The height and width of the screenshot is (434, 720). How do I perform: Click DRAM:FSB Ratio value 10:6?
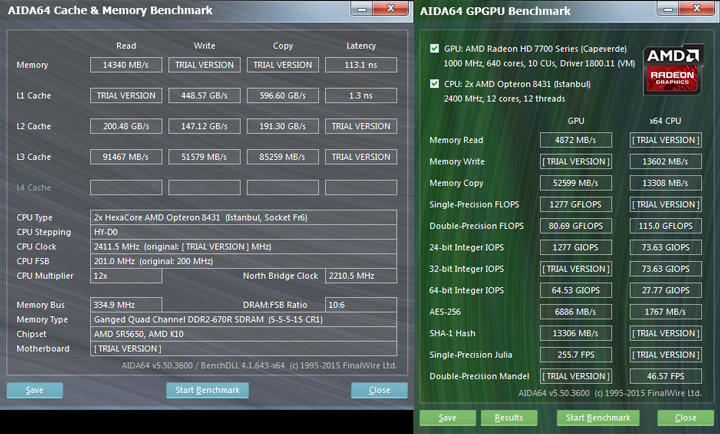(x=361, y=304)
